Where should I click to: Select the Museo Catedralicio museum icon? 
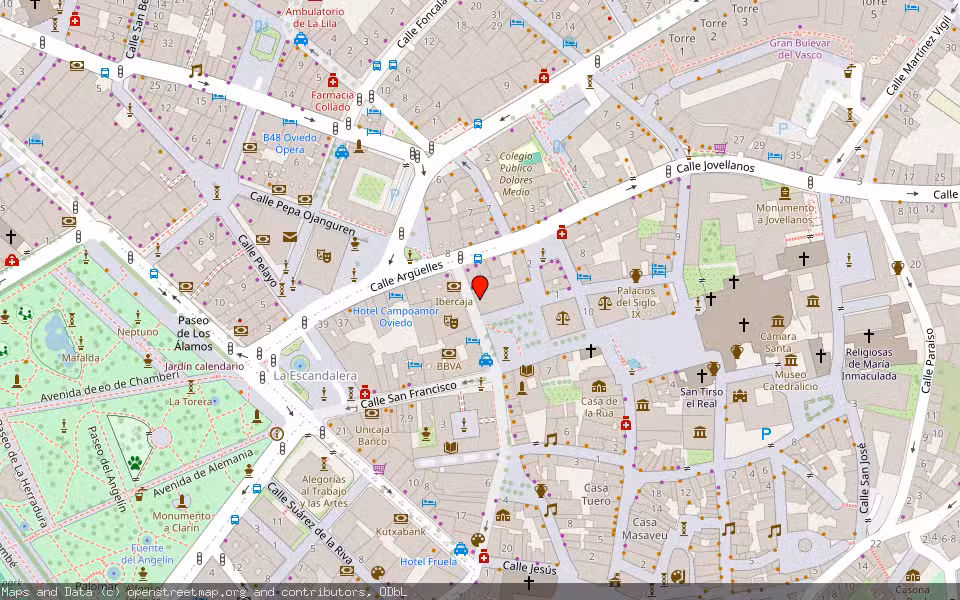click(790, 360)
